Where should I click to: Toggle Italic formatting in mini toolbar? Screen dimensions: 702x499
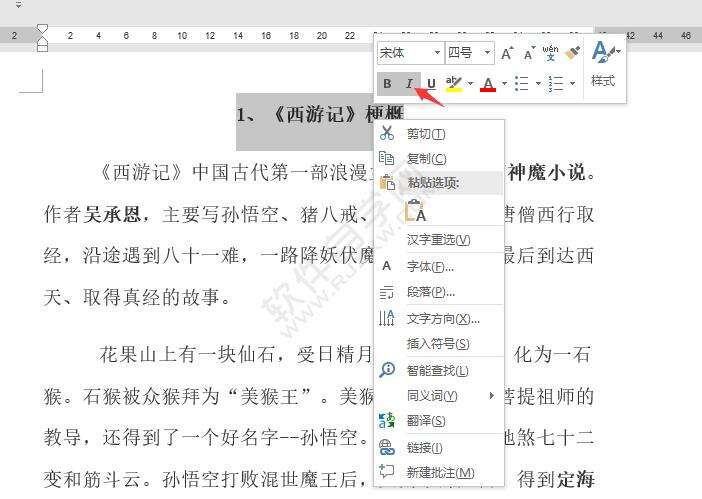pyautogui.click(x=409, y=83)
